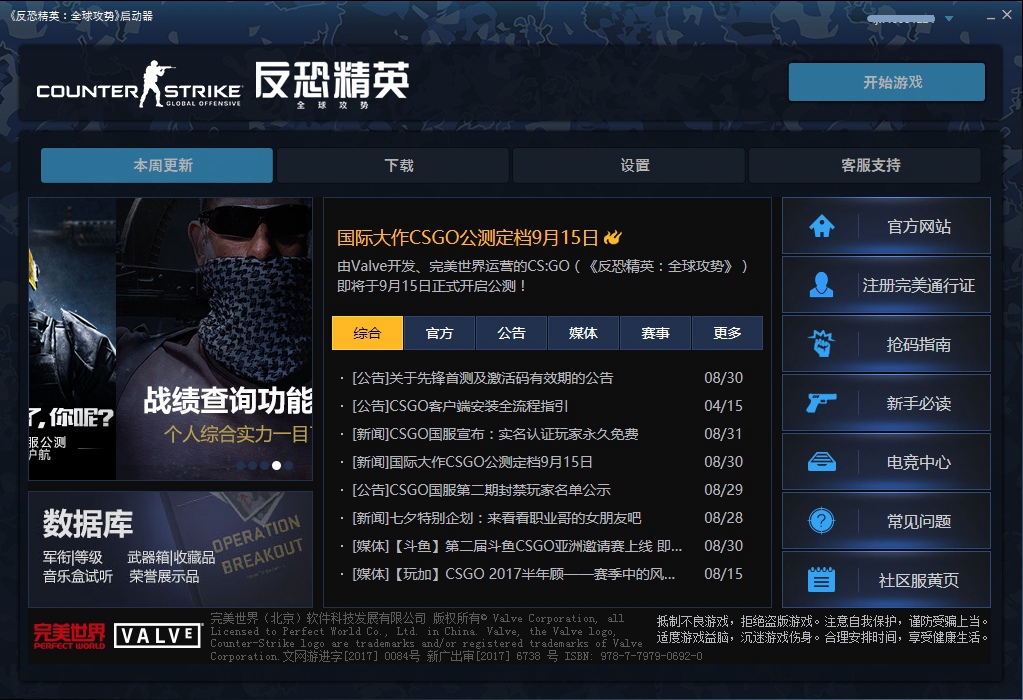Open the headline 国际大作CSGO公测定档9月15日
This screenshot has width=1023, height=700.
click(468, 237)
